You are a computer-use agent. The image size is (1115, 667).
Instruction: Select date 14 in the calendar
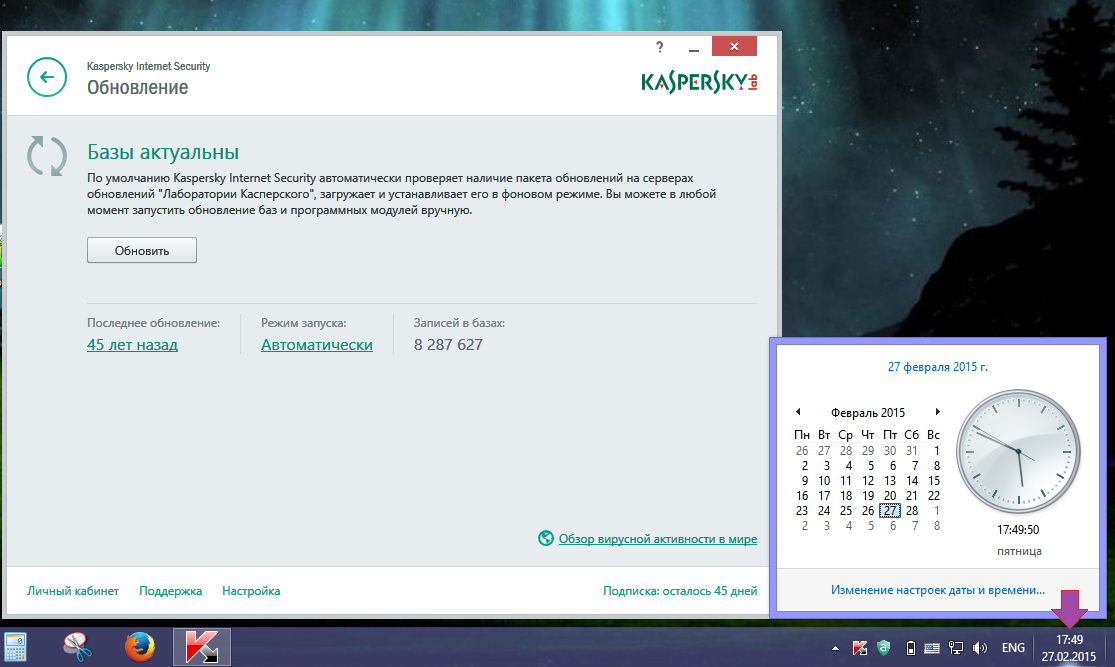912,481
